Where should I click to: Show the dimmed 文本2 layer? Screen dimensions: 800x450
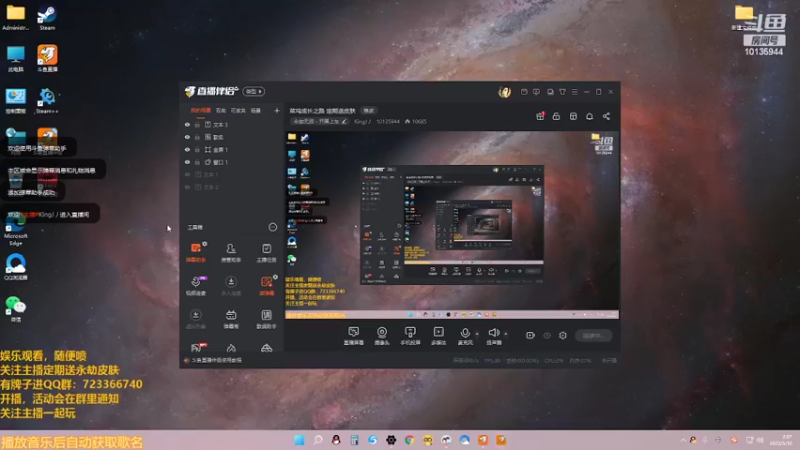pos(187,187)
